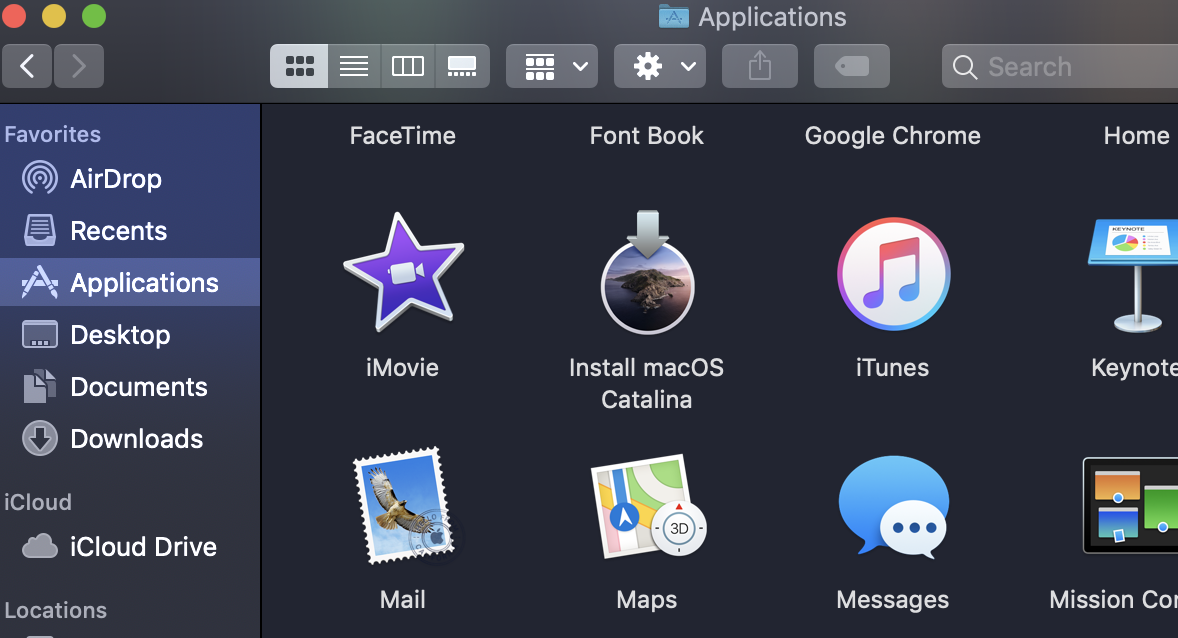Select the Keynote app icon
Screen dimensions: 1178x638
tap(1135, 275)
